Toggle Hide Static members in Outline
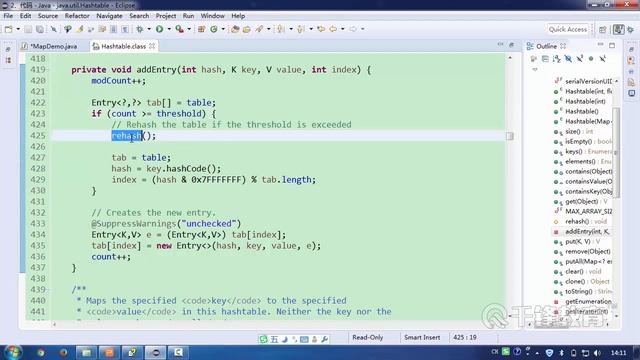Screen dimensions: 640x360 pos(580,59)
